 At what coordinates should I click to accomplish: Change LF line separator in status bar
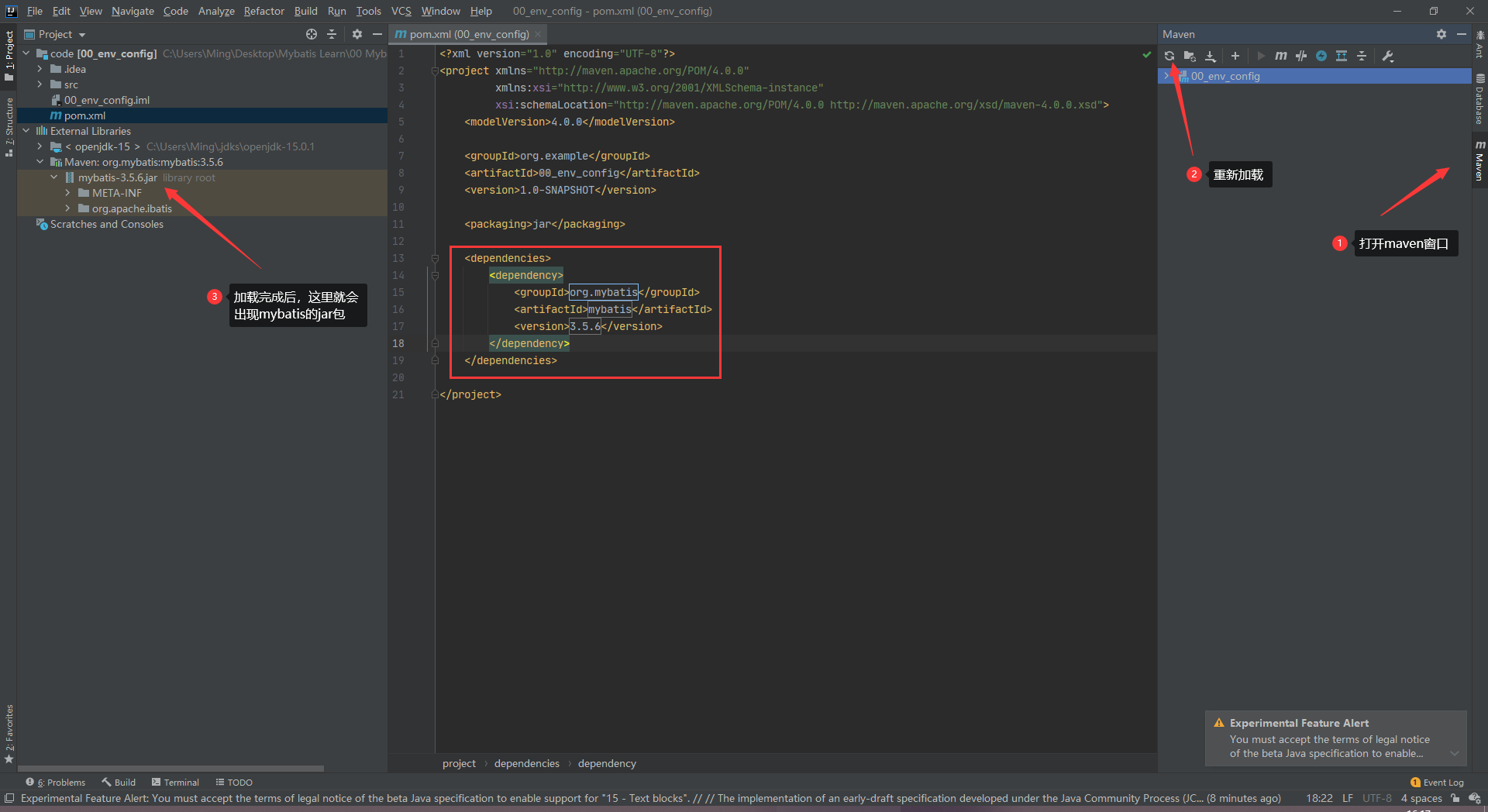point(1348,798)
